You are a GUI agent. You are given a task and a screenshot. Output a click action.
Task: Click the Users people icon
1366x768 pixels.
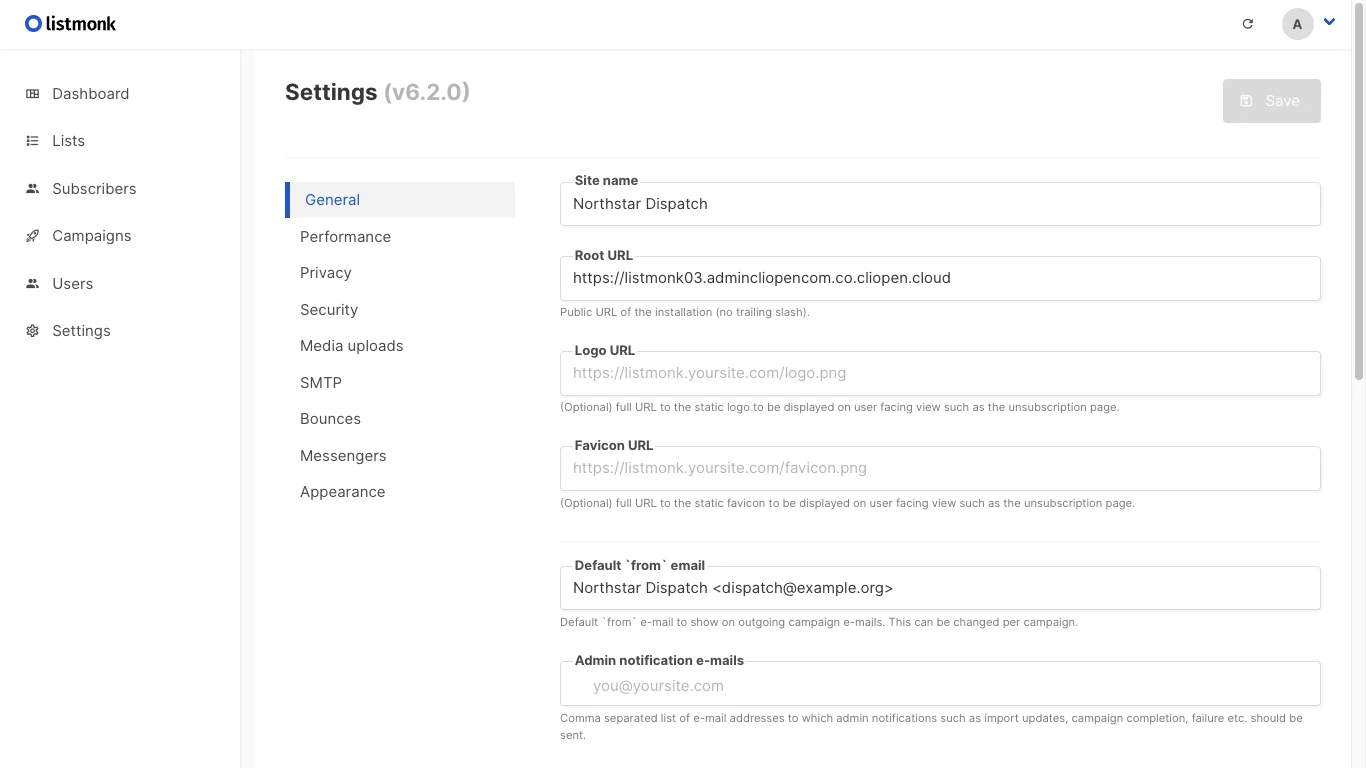tap(32, 284)
